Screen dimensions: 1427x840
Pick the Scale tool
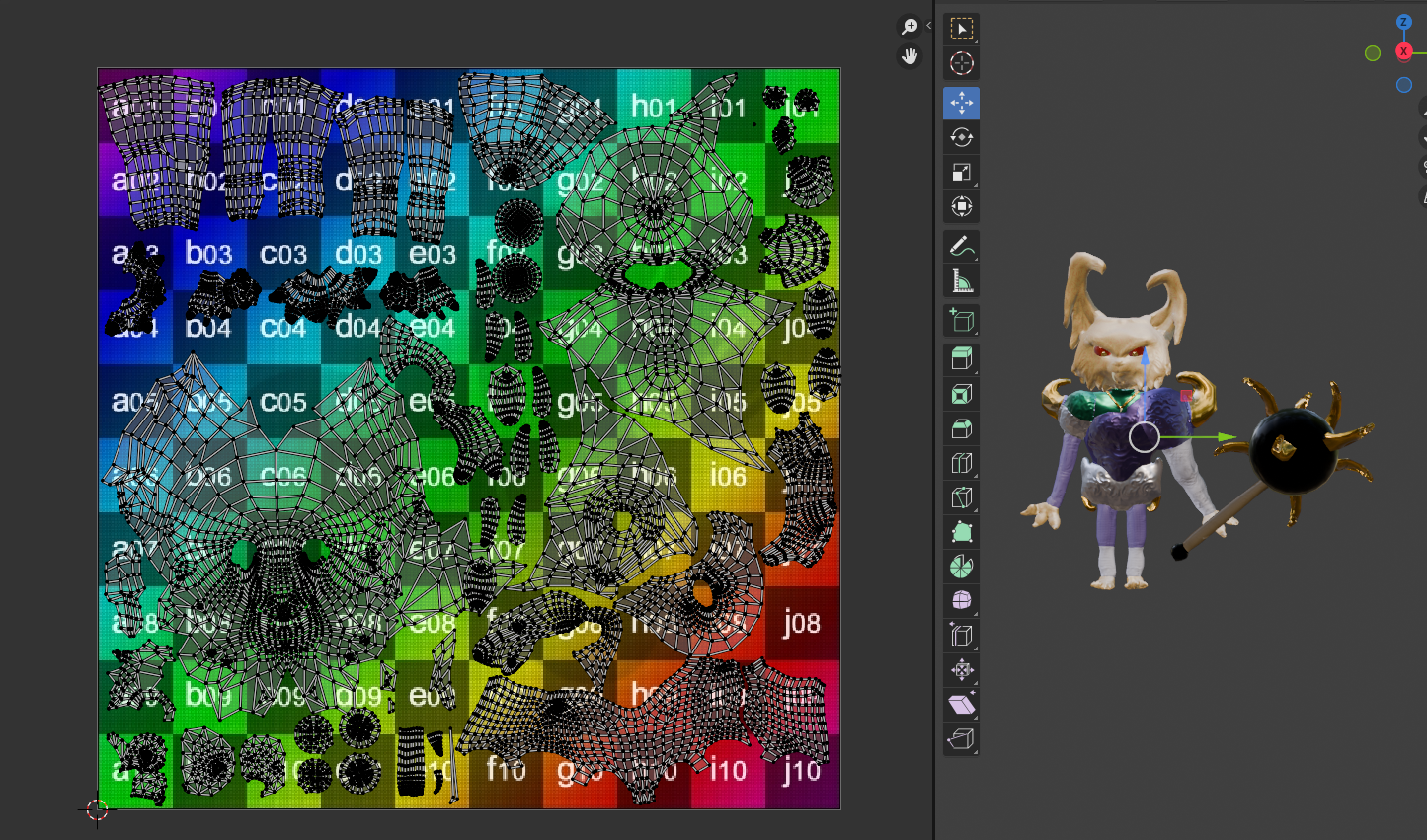pyautogui.click(x=961, y=172)
